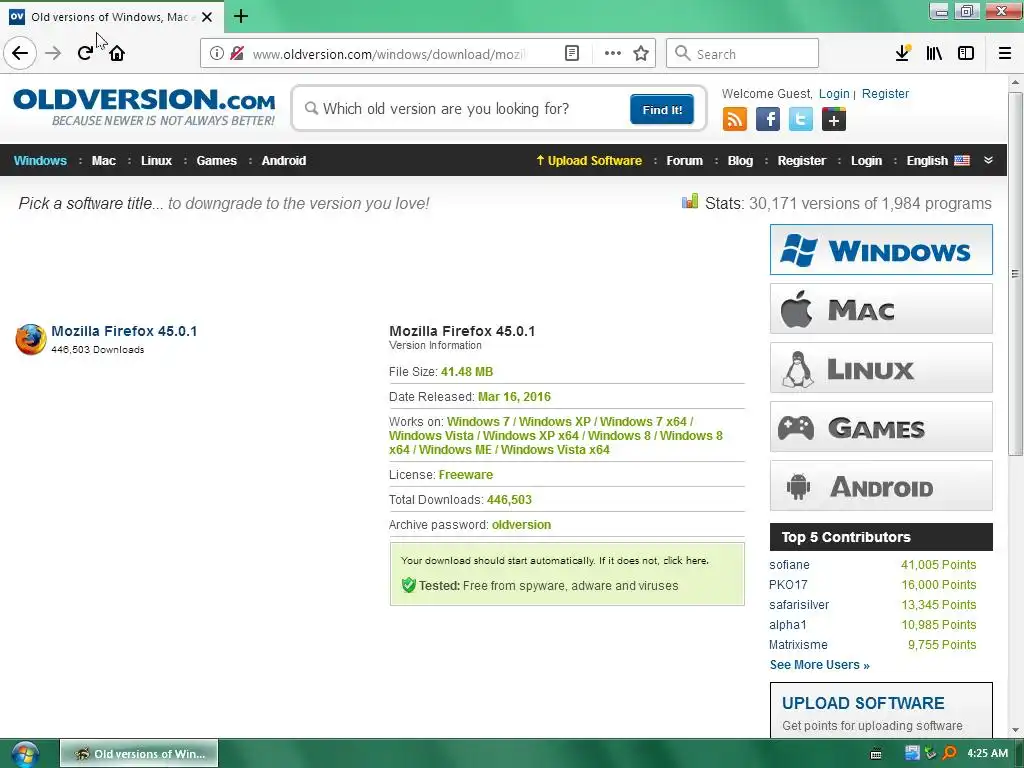Click Login link beside Welcome Guest
This screenshot has height=768, width=1024.
tap(835, 93)
